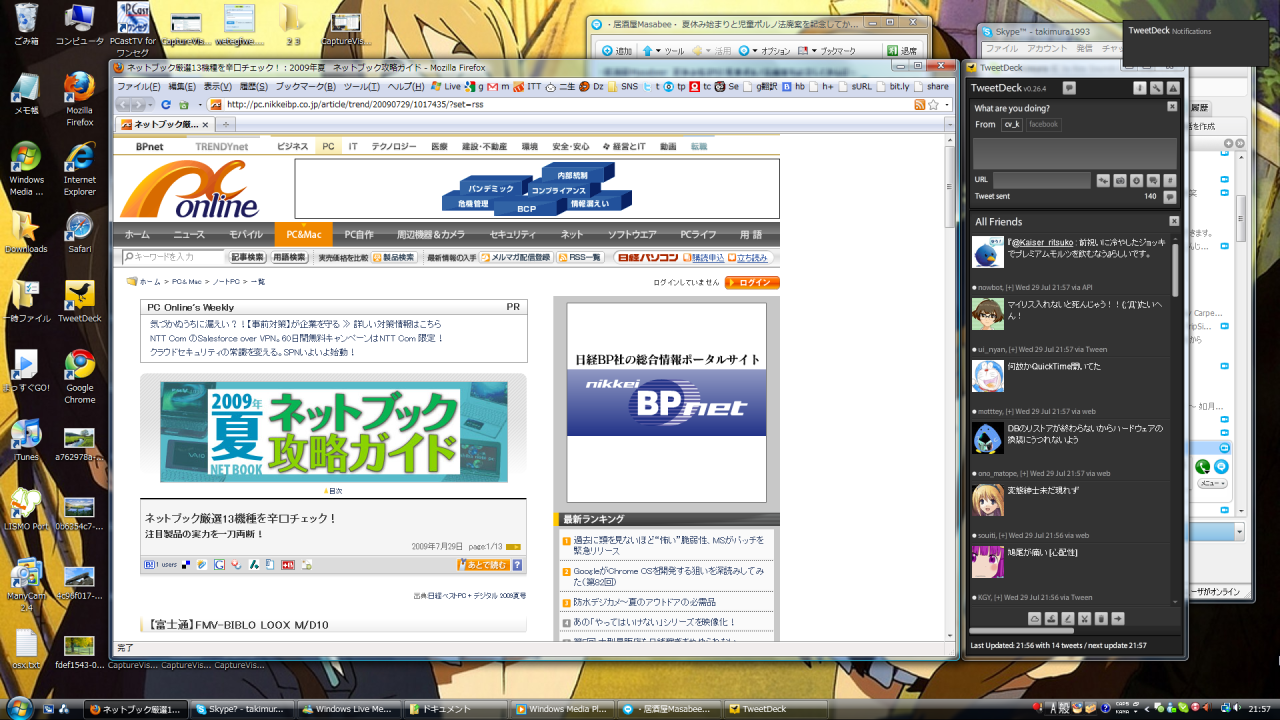This screenshot has height=720, width=1280.
Task: Close the All Friends column
Action: [x=1173, y=221]
